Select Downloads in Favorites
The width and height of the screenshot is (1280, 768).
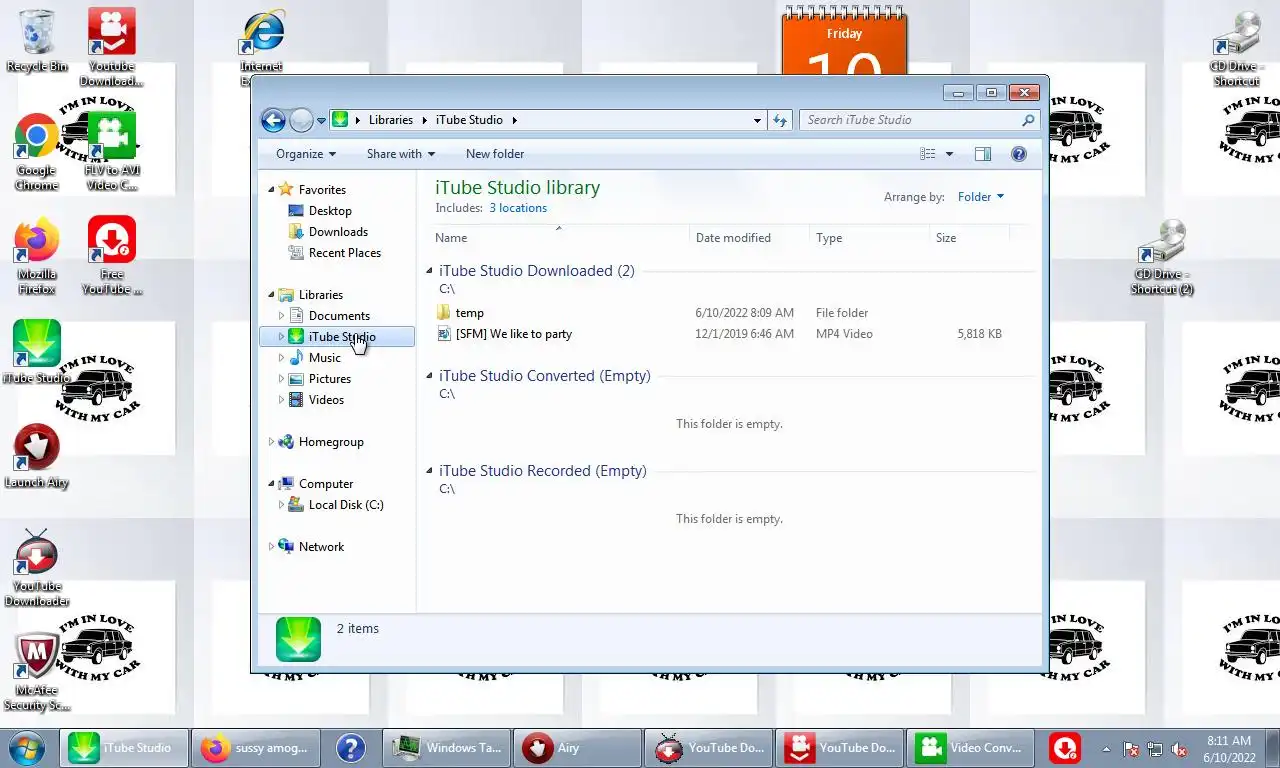coord(338,232)
